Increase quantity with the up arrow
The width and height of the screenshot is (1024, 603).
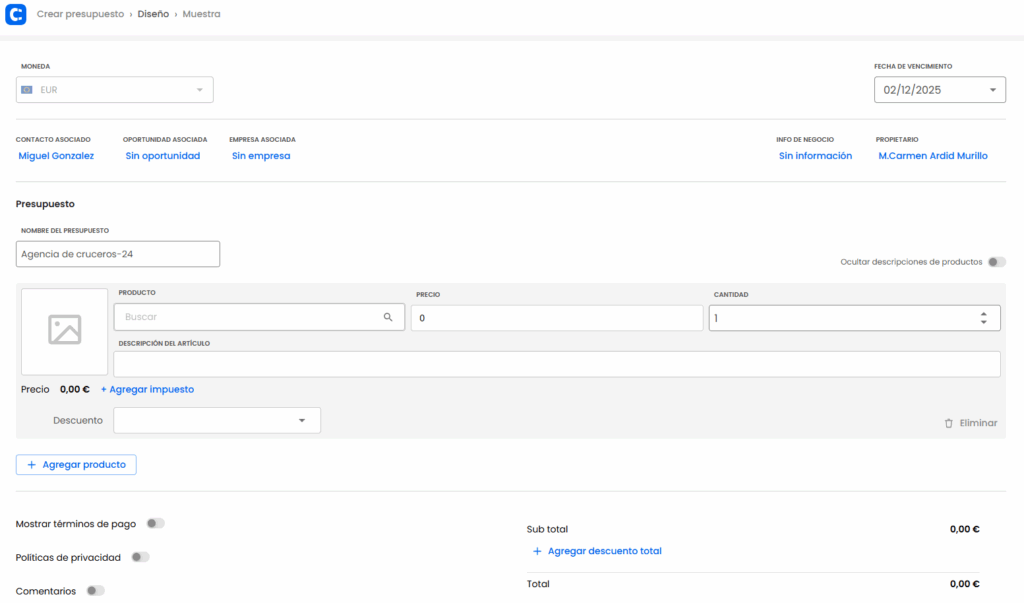tap(984, 312)
